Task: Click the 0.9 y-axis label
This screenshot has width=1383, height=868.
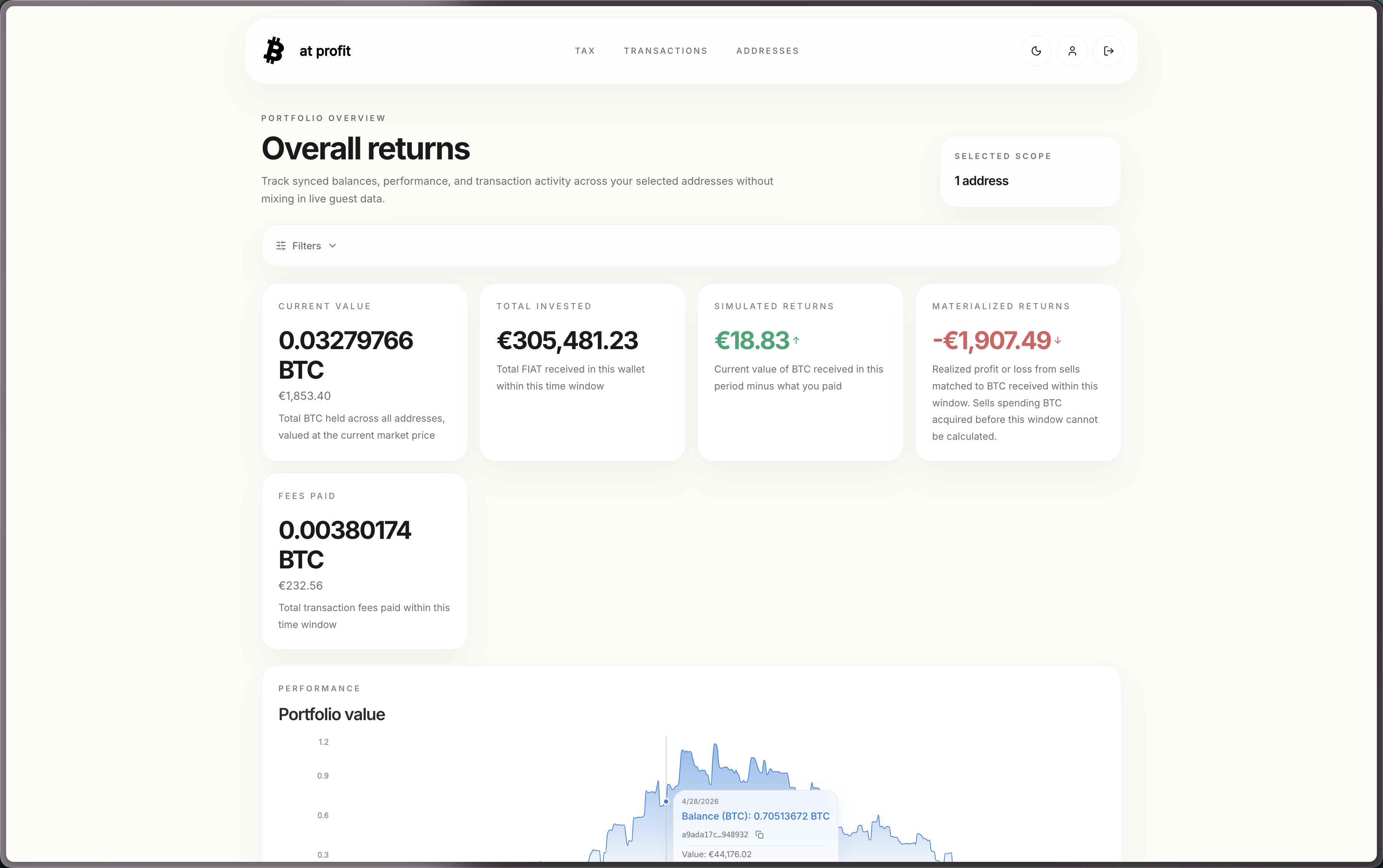Action: point(323,775)
